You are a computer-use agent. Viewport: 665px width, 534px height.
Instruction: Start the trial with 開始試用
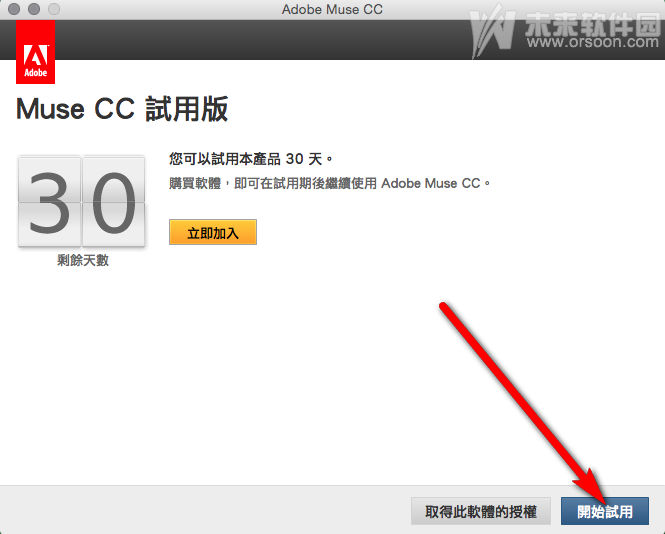605,512
